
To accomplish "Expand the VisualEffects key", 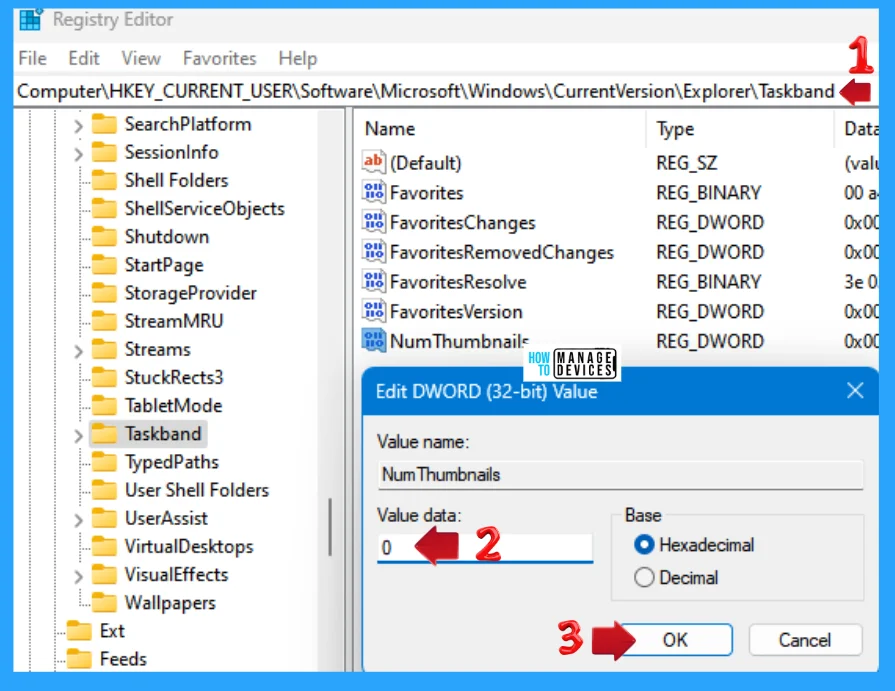I will (x=78, y=576).
